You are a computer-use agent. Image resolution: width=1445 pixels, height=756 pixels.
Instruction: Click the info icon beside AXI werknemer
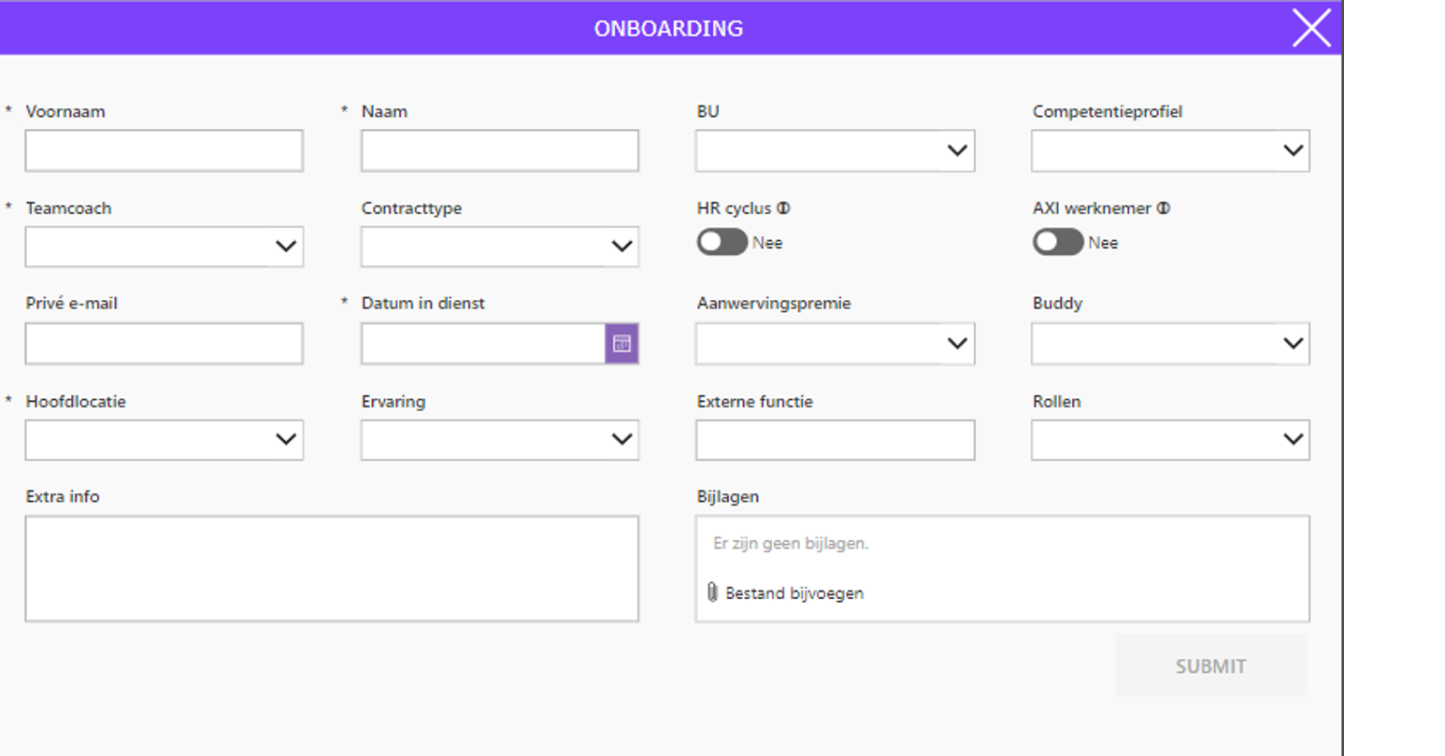1163,209
